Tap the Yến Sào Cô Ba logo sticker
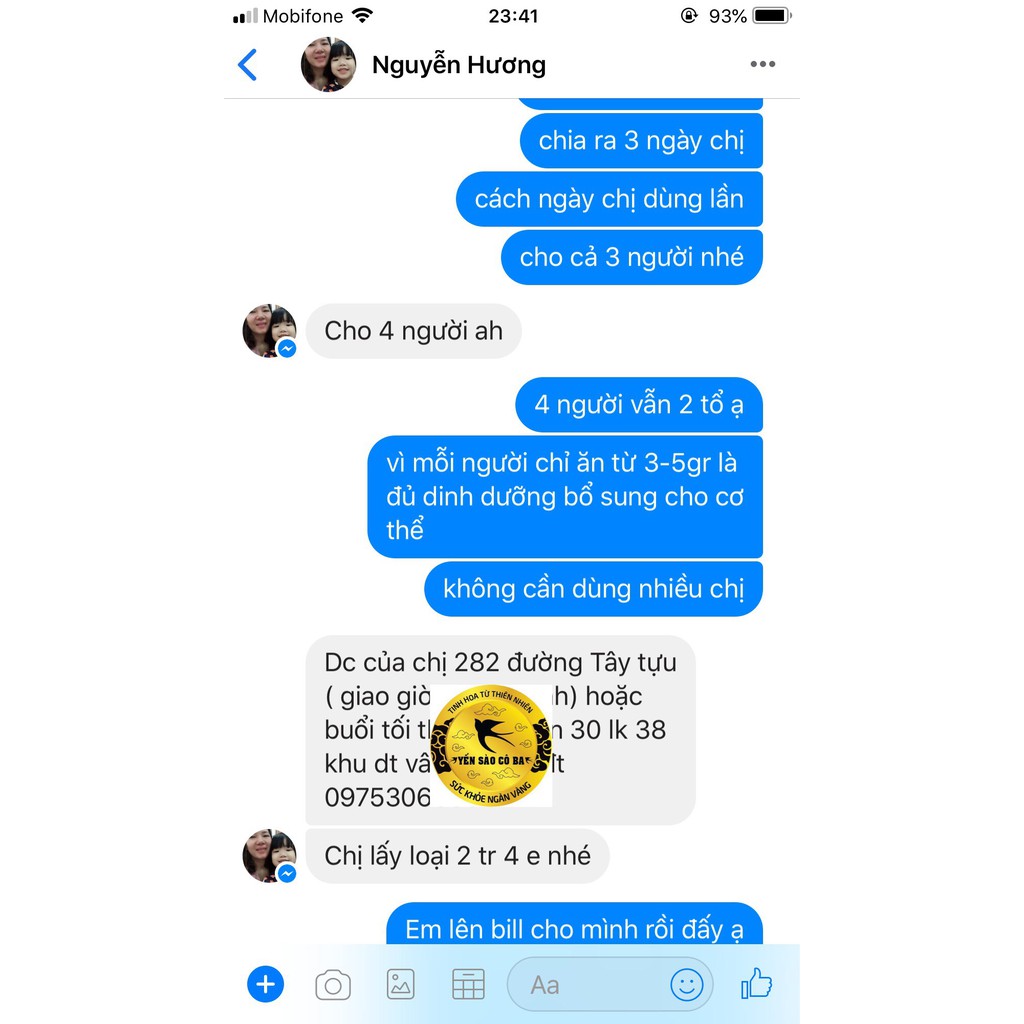Screen dimensions: 1024x1024 [x=491, y=745]
